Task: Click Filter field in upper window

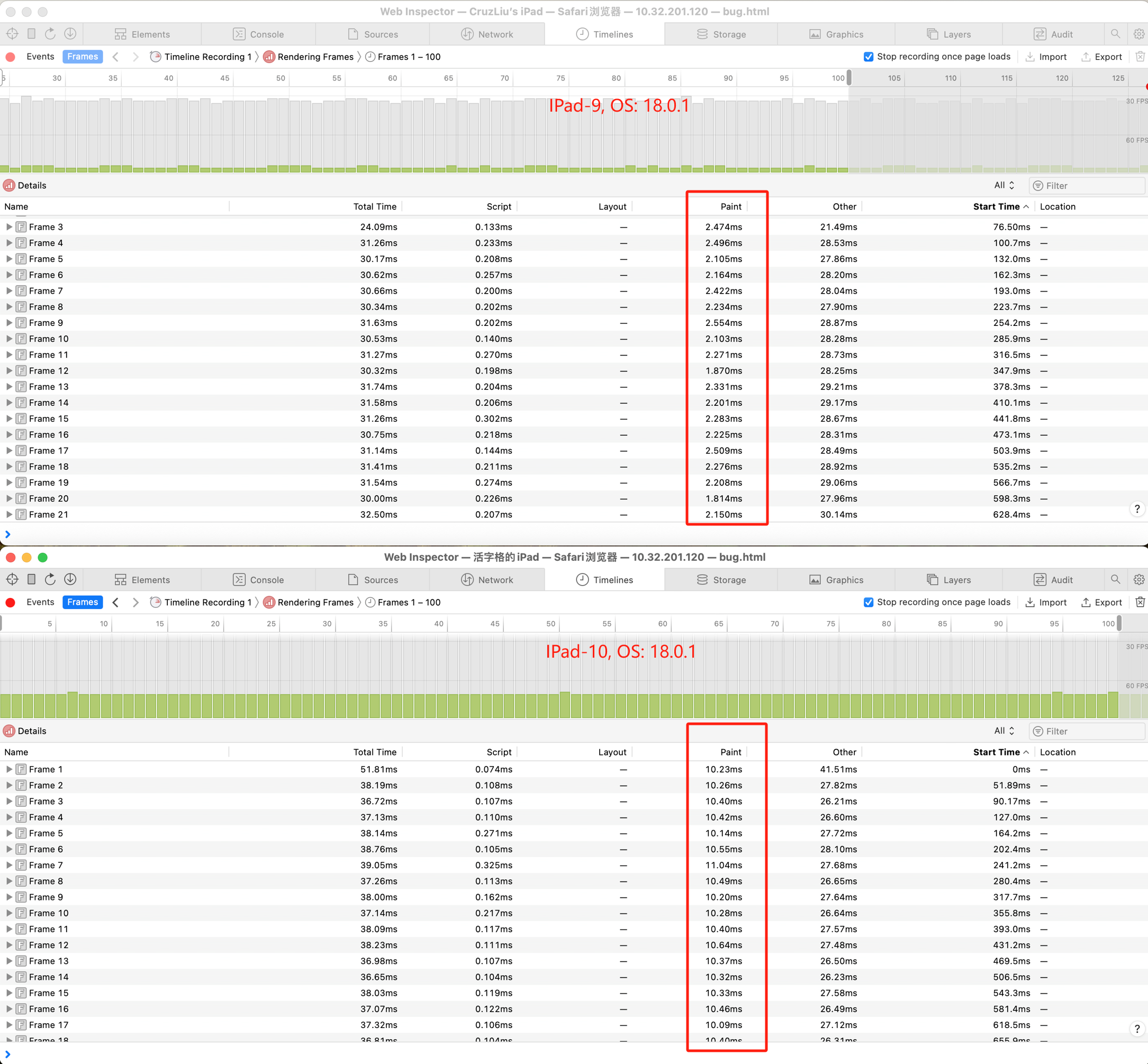Action: click(1087, 185)
